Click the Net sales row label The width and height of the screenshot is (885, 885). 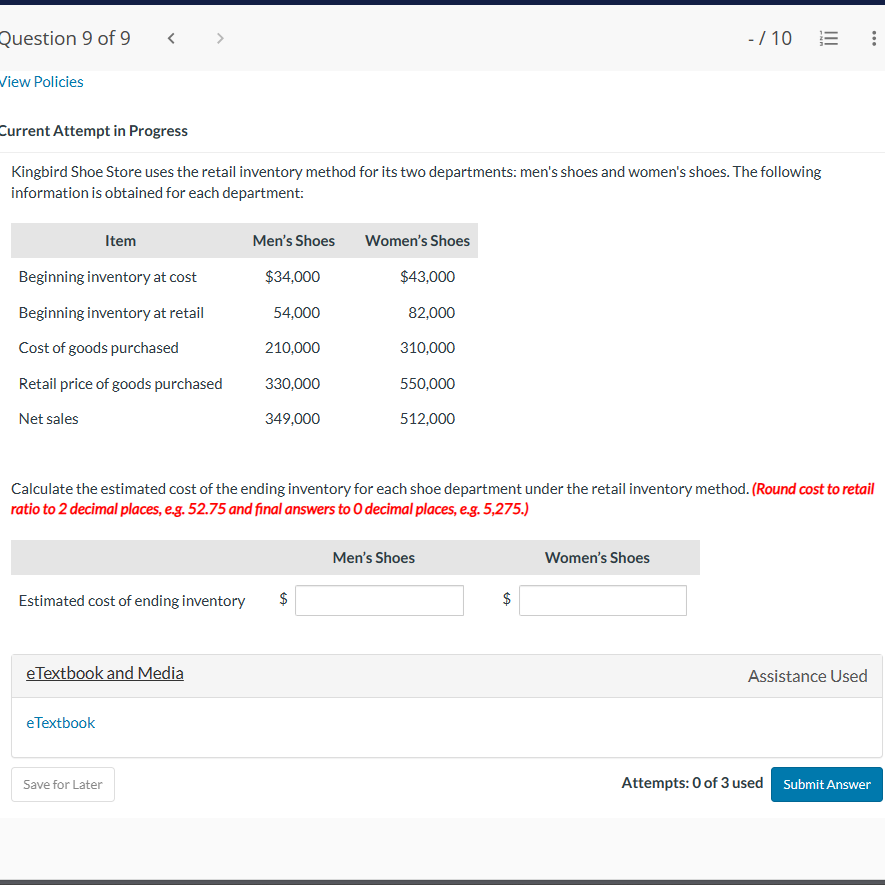click(x=49, y=419)
